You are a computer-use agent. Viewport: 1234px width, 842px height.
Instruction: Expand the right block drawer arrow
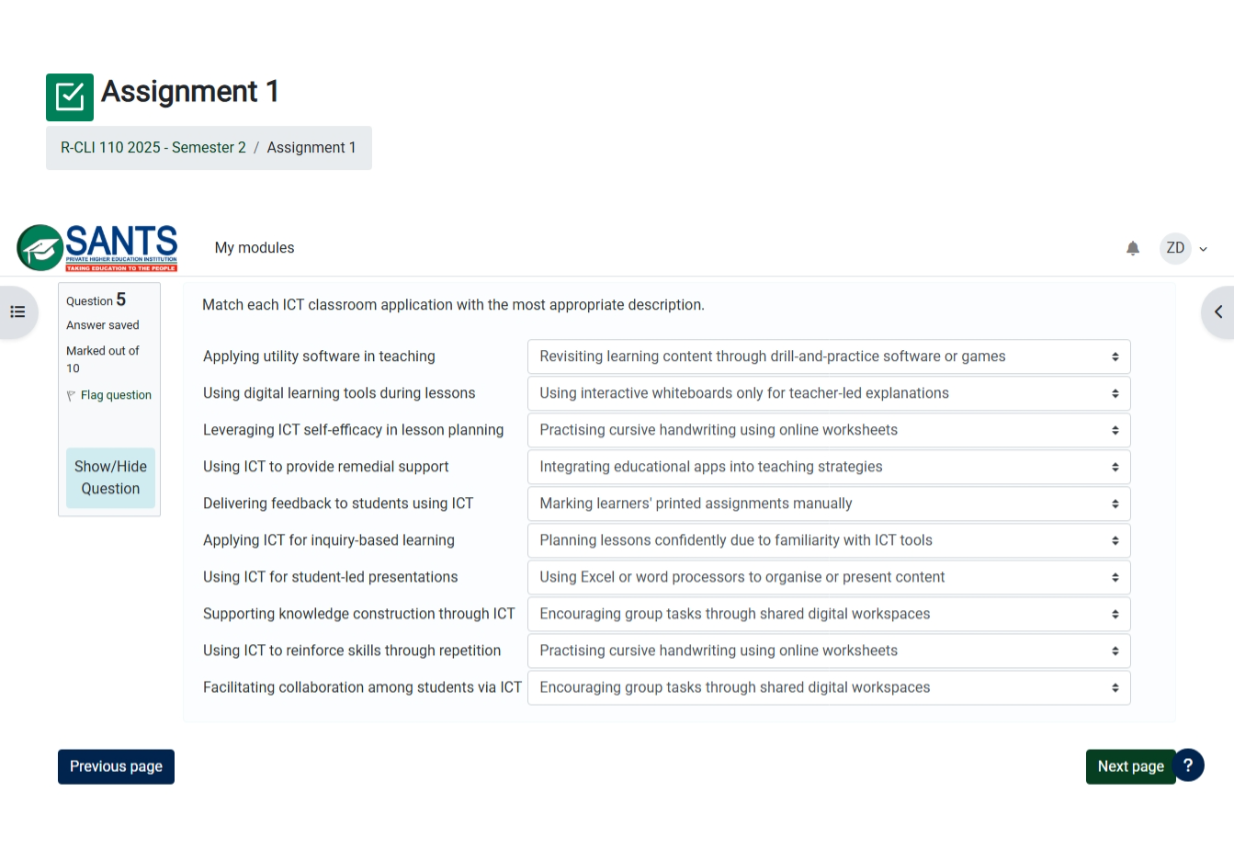[x=1217, y=312]
